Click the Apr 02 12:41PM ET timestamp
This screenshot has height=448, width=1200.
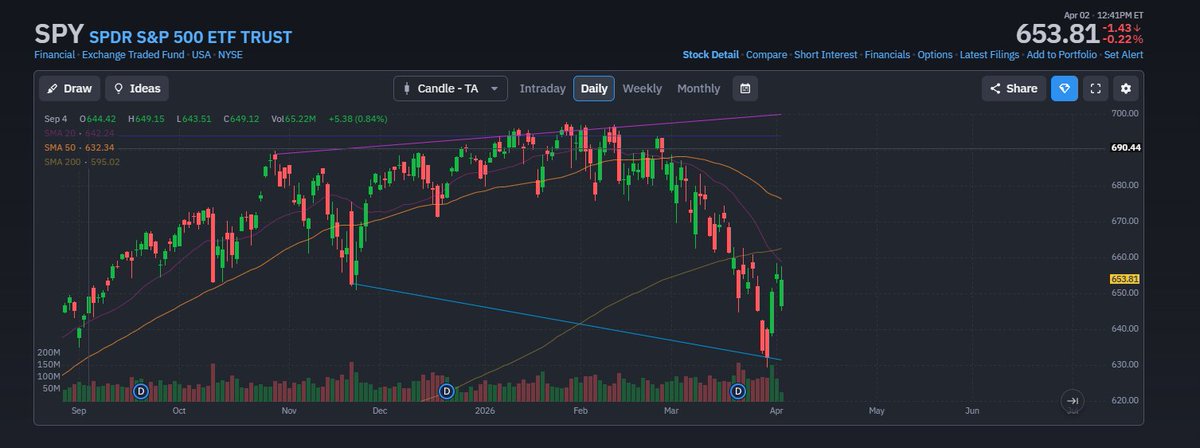tap(1104, 14)
